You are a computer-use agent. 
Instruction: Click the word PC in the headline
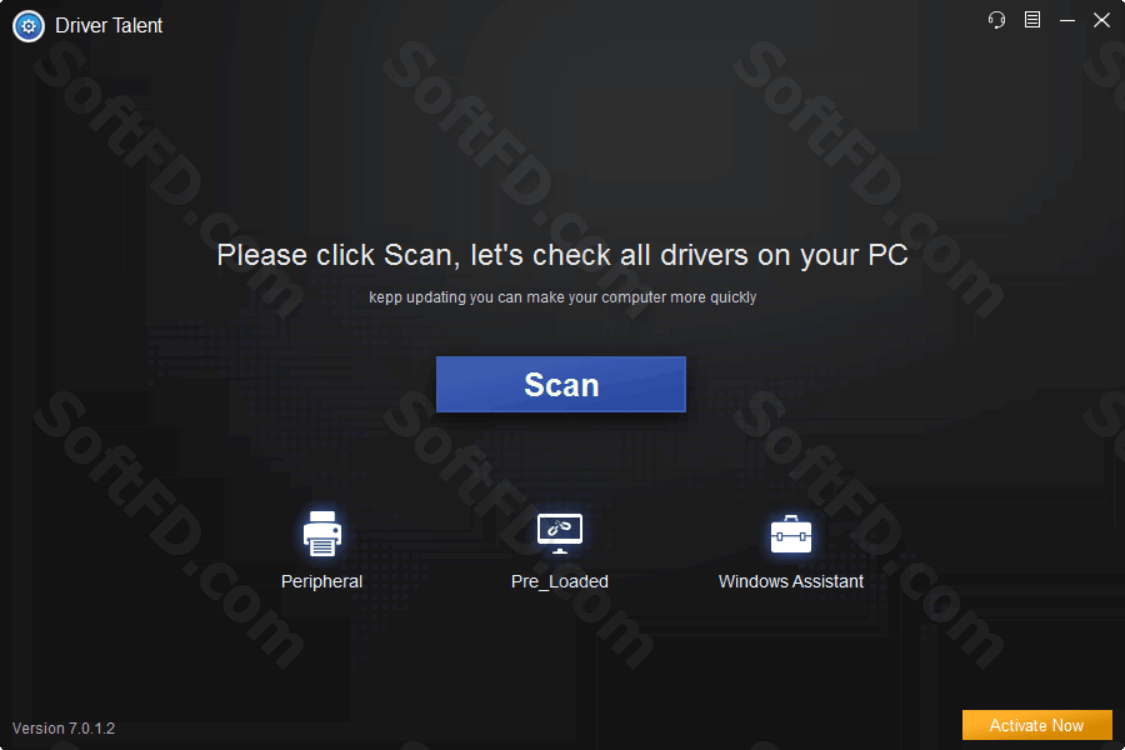pyautogui.click(x=888, y=256)
